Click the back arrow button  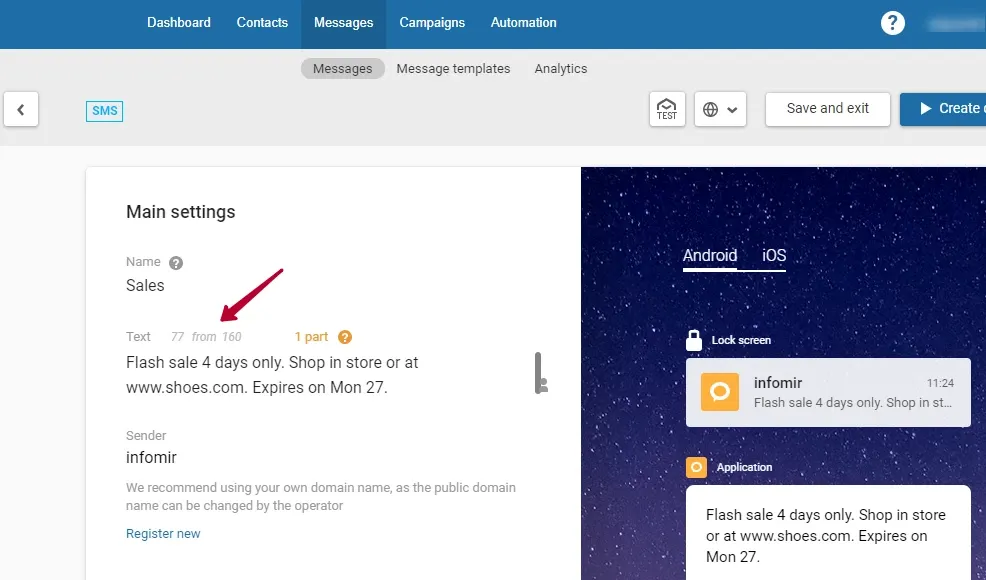[x=21, y=110]
